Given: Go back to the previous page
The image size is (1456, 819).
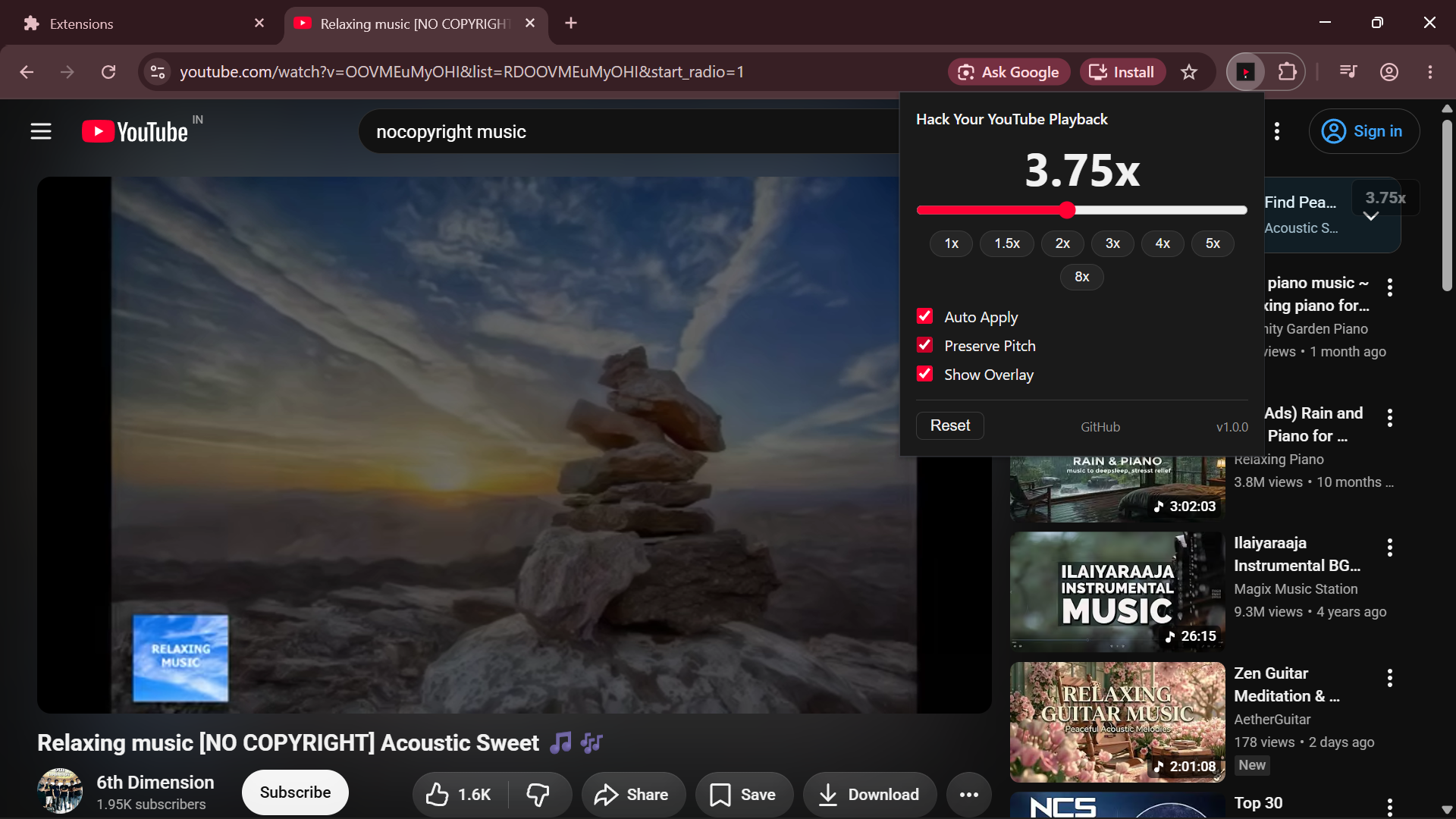Looking at the screenshot, I should click(27, 72).
